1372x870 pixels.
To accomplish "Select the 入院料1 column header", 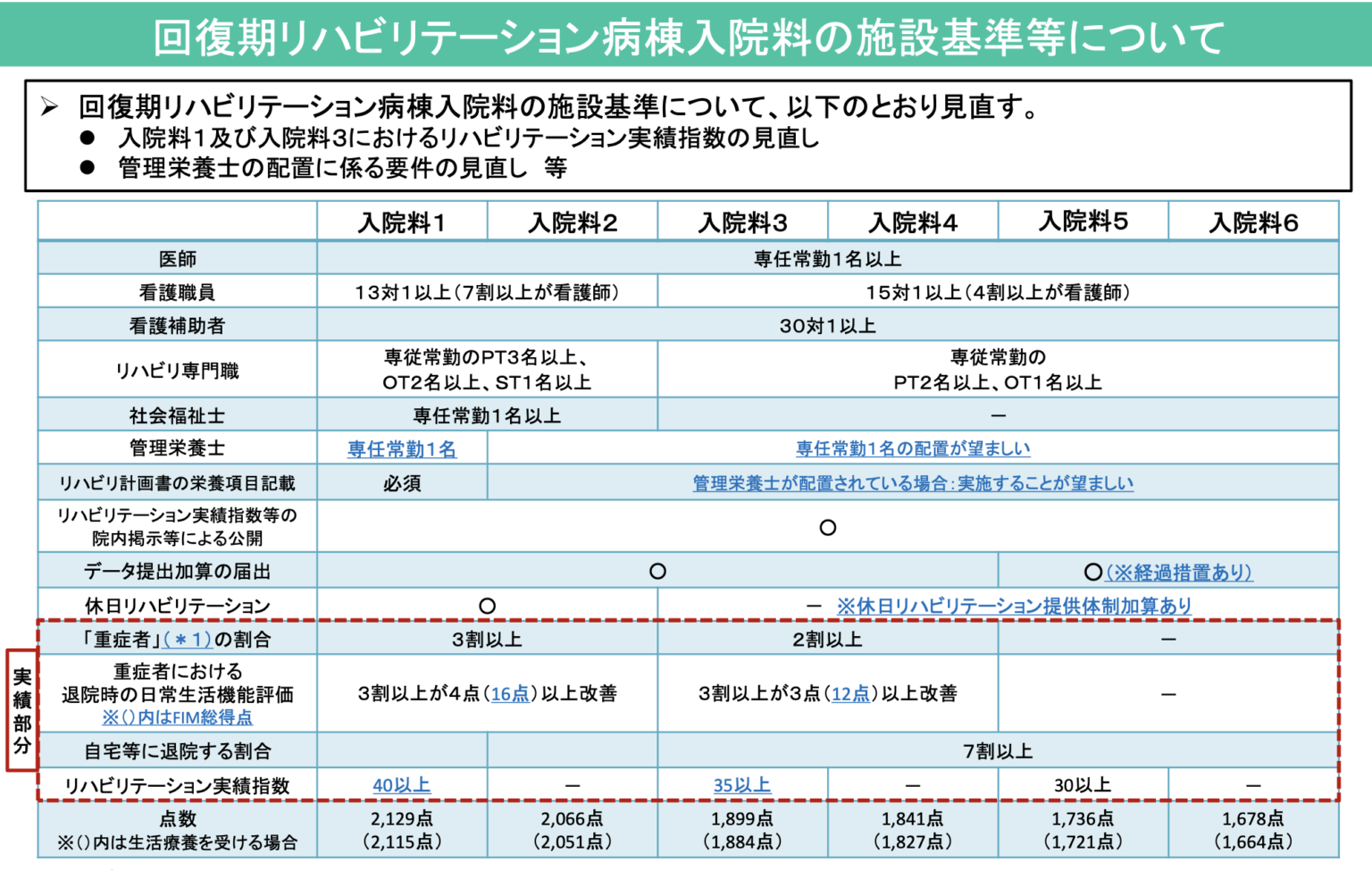I will pos(401,222).
